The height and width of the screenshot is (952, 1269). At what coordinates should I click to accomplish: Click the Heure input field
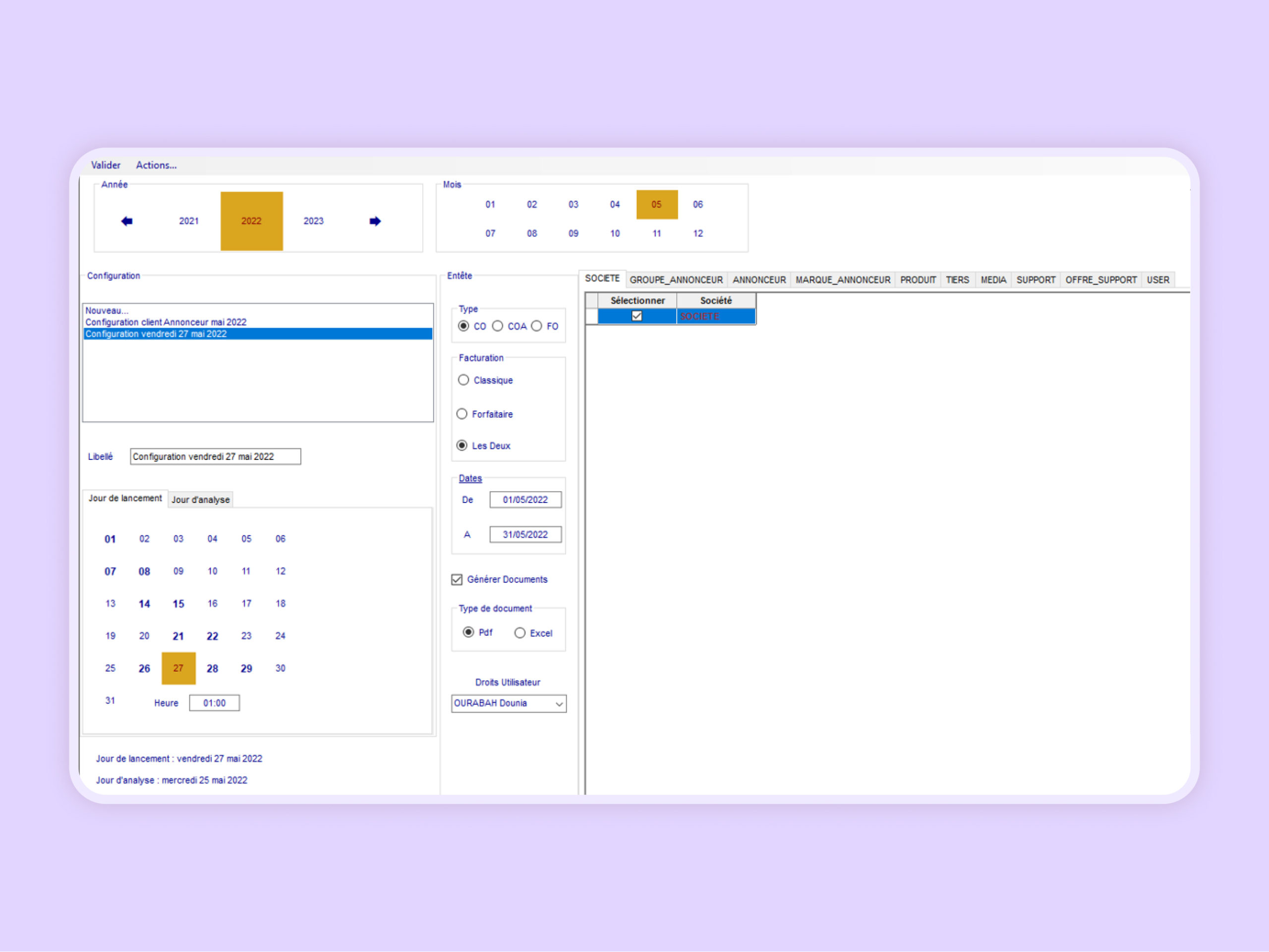[214, 703]
